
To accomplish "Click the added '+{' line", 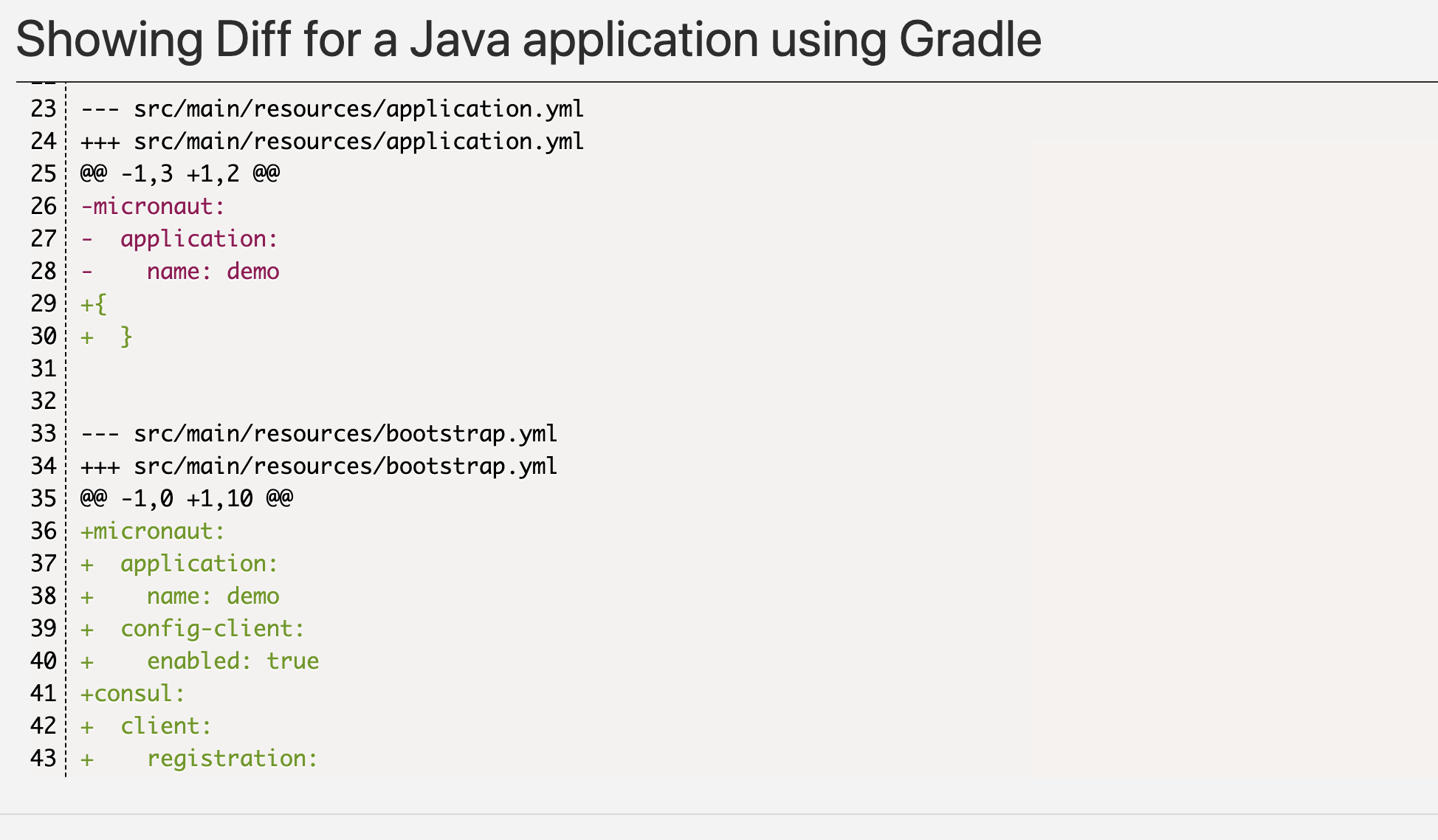I will 94,304.
